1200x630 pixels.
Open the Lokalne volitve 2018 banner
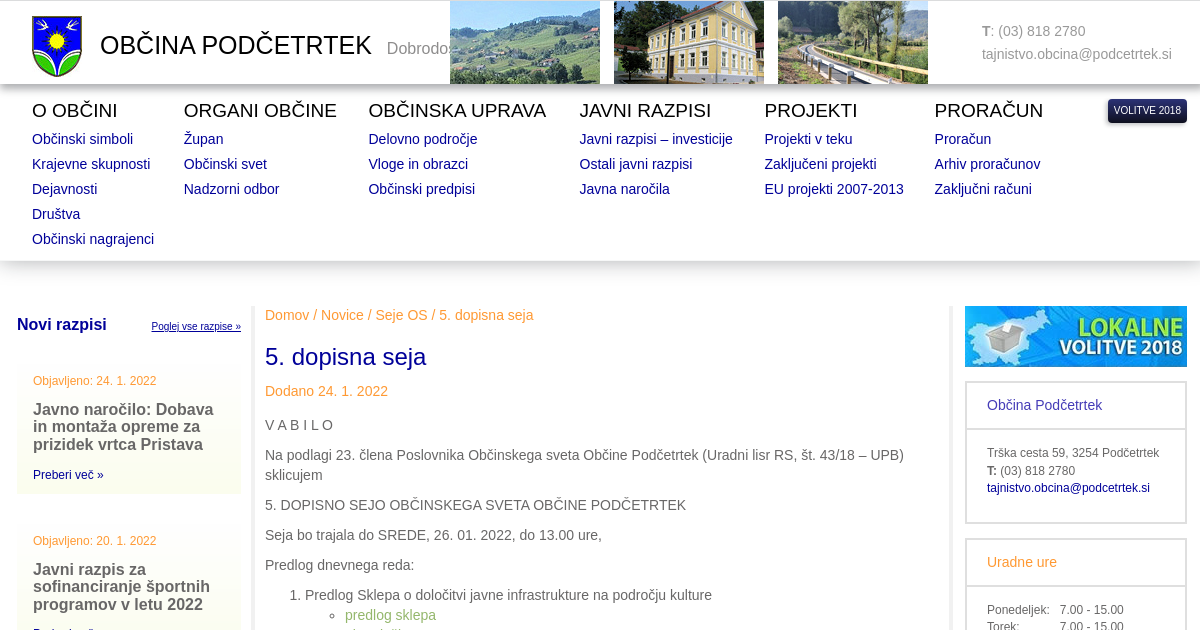pos(1075,337)
